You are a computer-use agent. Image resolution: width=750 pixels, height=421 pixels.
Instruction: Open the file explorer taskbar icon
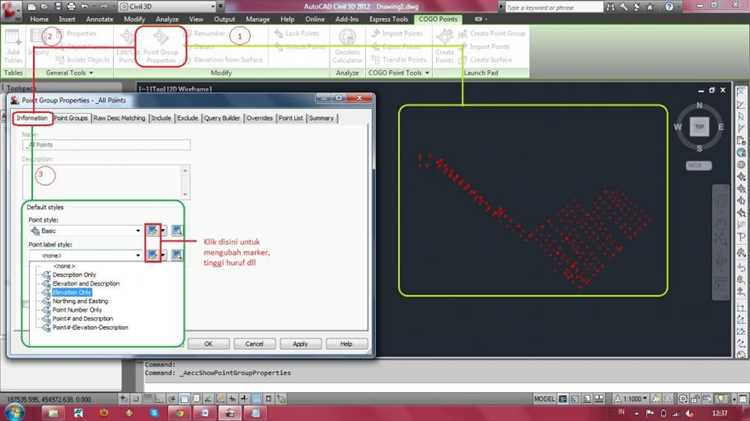(x=53, y=412)
